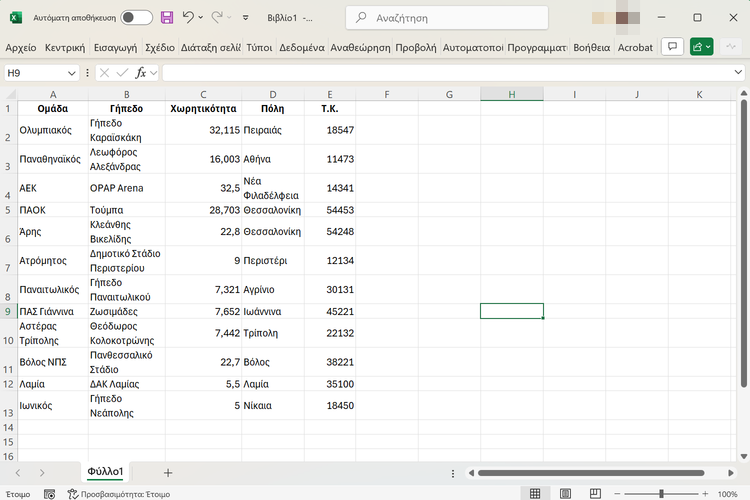Image resolution: width=750 pixels, height=500 pixels.
Task: Open the undo history dropdown arrow
Action: click(200, 18)
